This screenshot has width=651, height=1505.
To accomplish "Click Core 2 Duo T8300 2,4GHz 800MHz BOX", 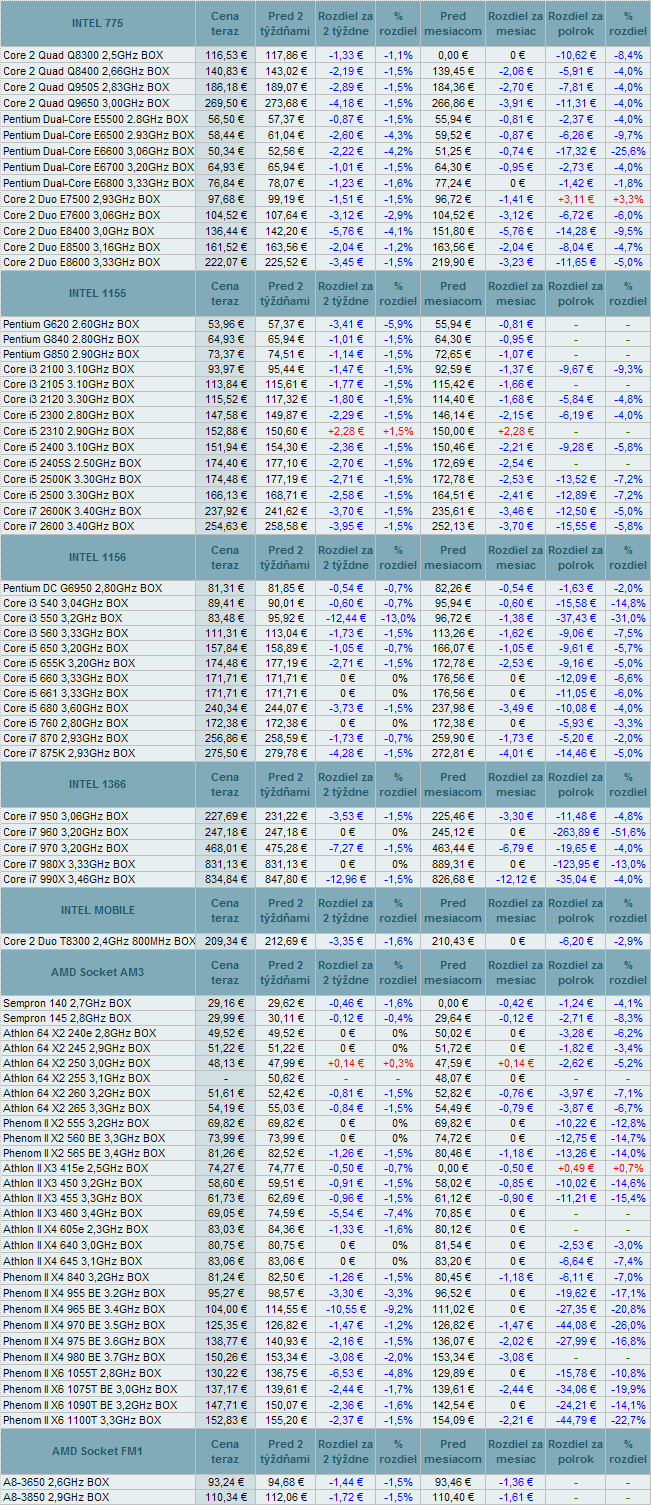I will pos(98,941).
